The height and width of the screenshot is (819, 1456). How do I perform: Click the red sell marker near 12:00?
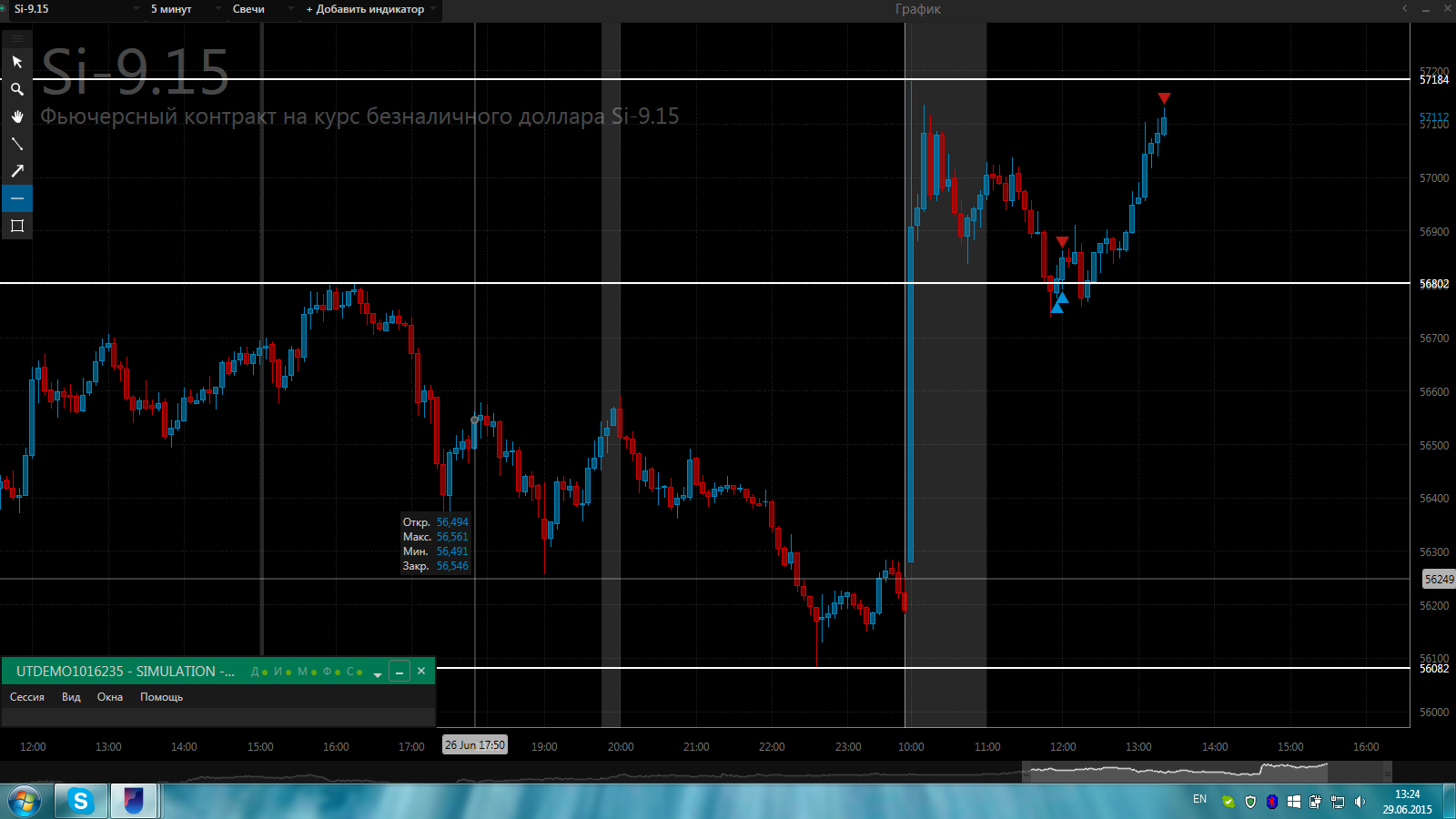click(1062, 242)
